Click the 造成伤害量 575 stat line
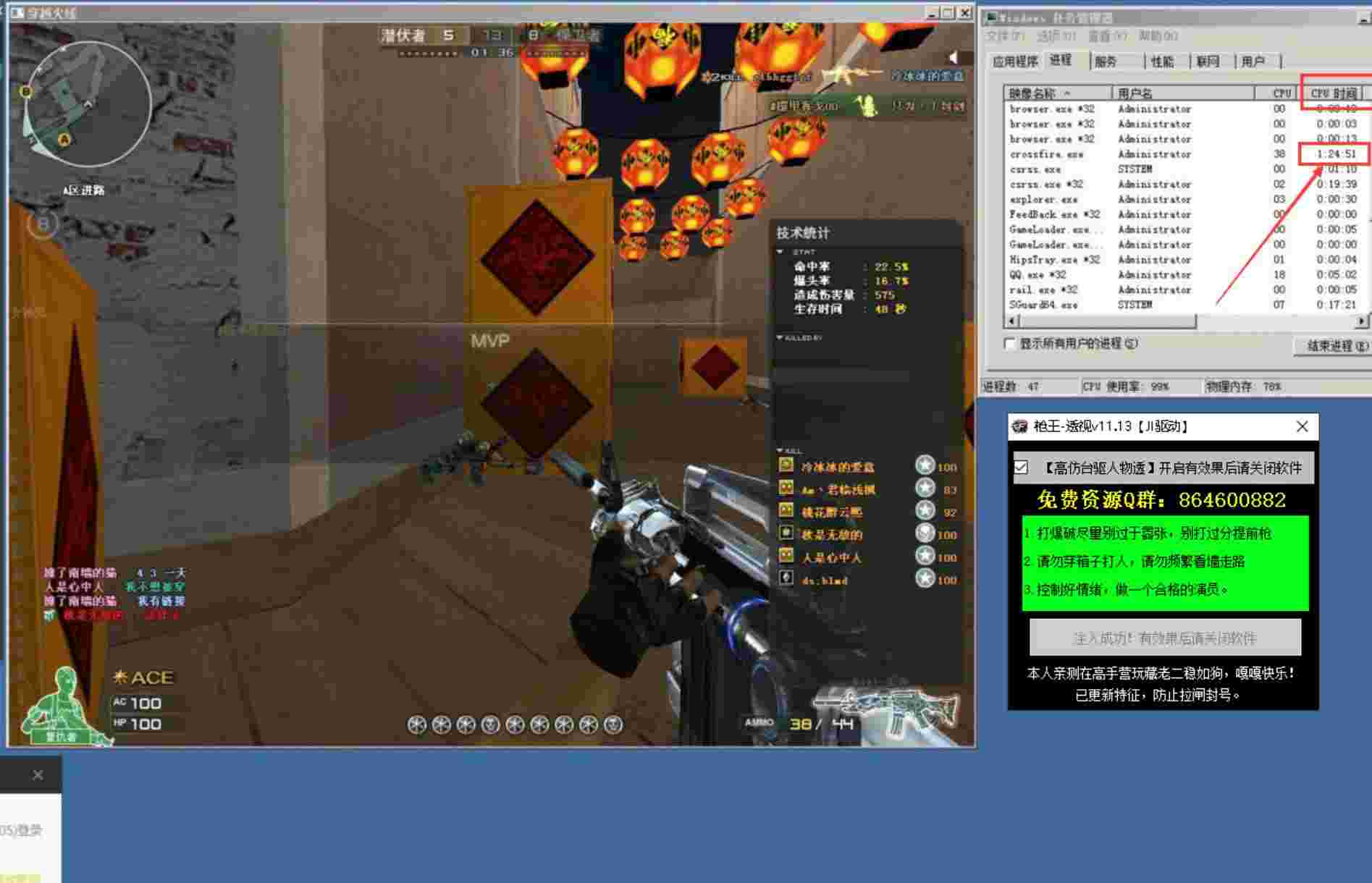1372x883 pixels. (844, 295)
